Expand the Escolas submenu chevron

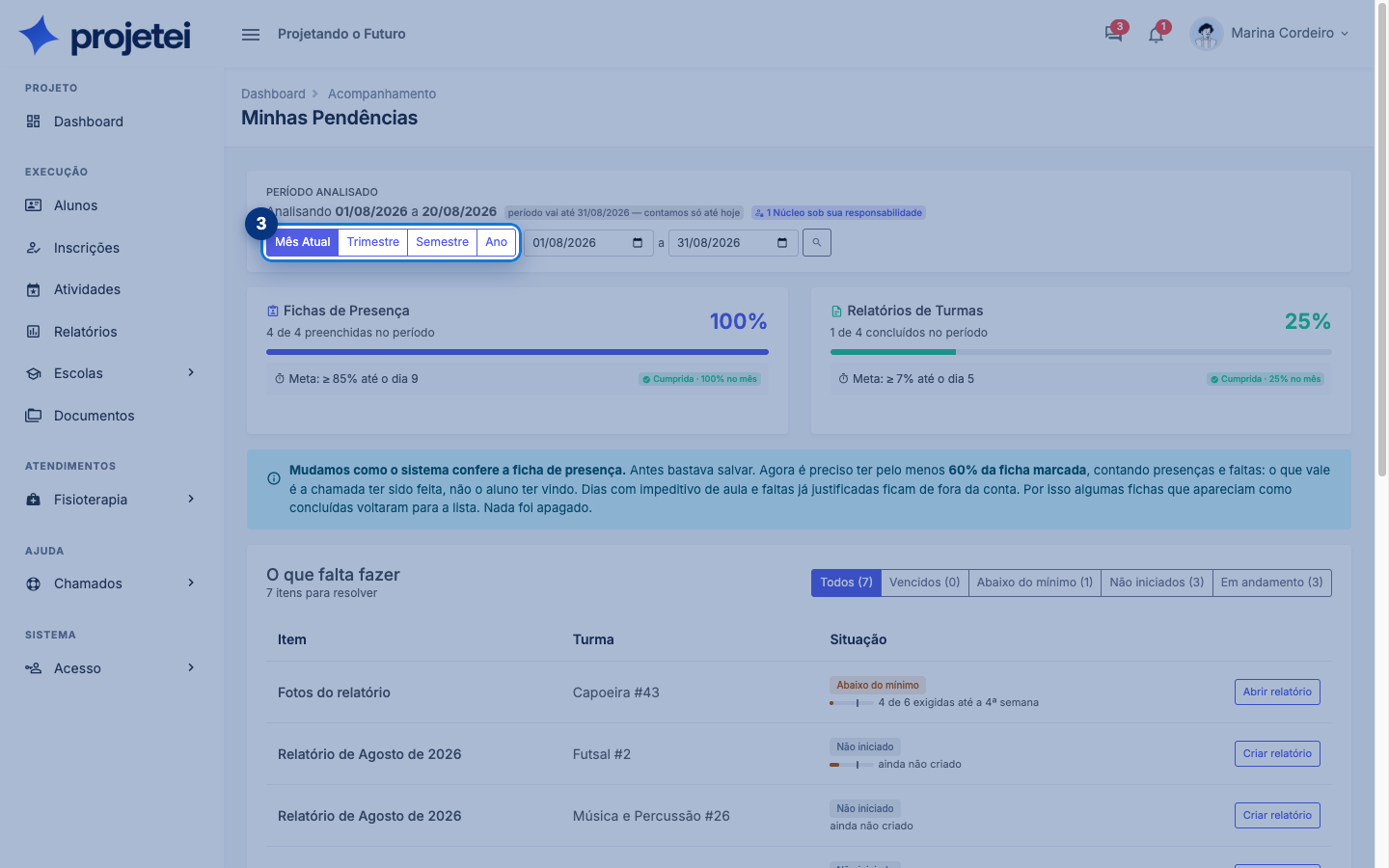click(x=191, y=373)
